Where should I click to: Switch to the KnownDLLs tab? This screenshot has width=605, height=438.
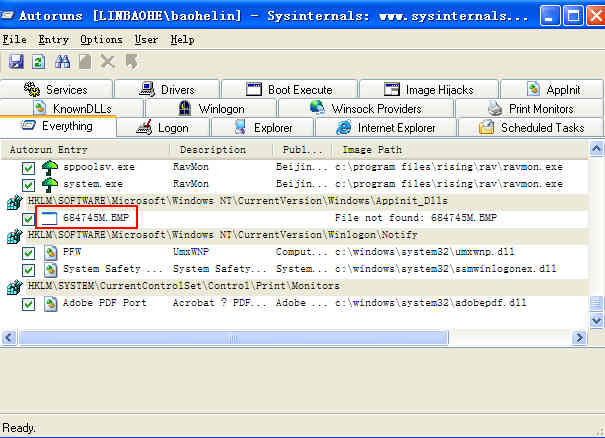click(x=72, y=108)
